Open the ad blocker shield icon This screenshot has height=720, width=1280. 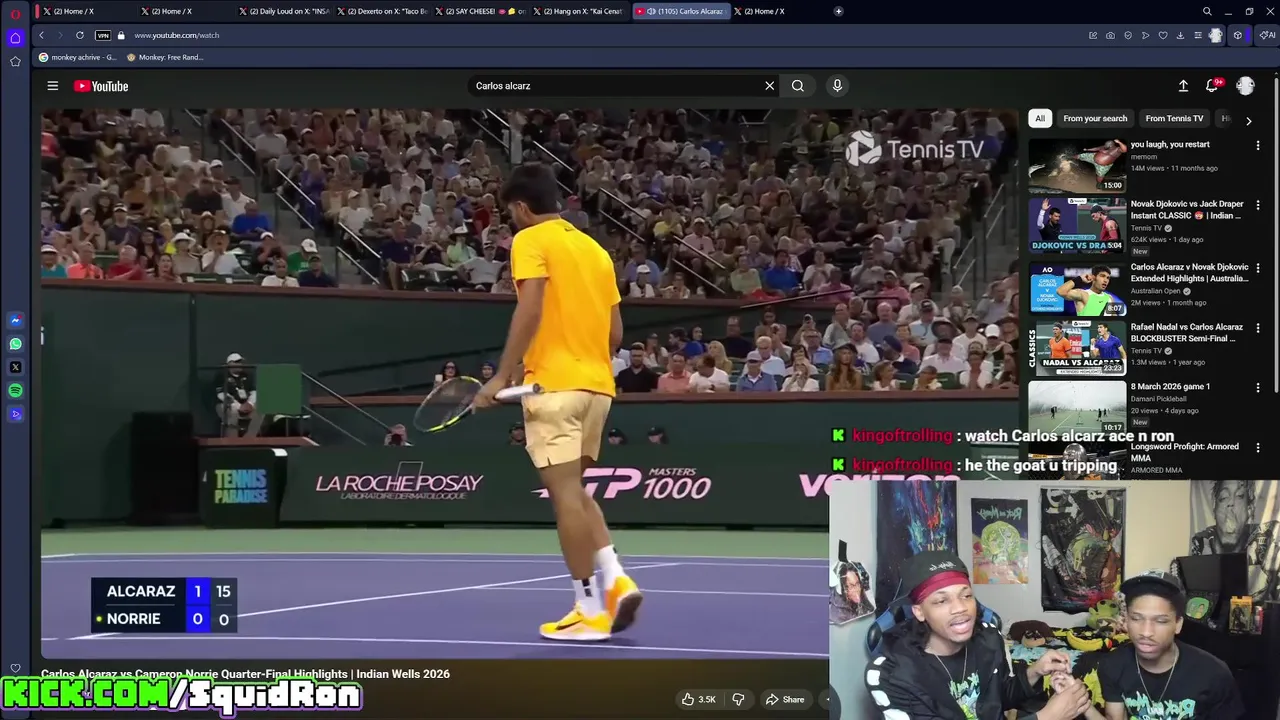pos(1128,35)
